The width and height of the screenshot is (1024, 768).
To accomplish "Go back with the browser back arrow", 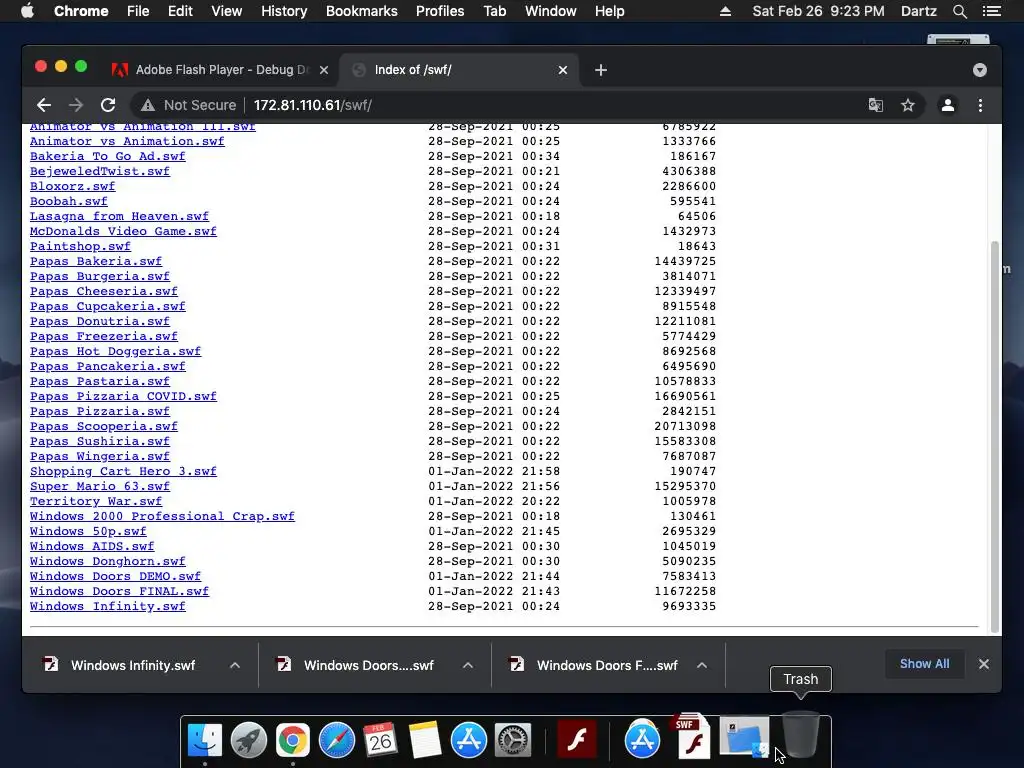I will coord(44,105).
